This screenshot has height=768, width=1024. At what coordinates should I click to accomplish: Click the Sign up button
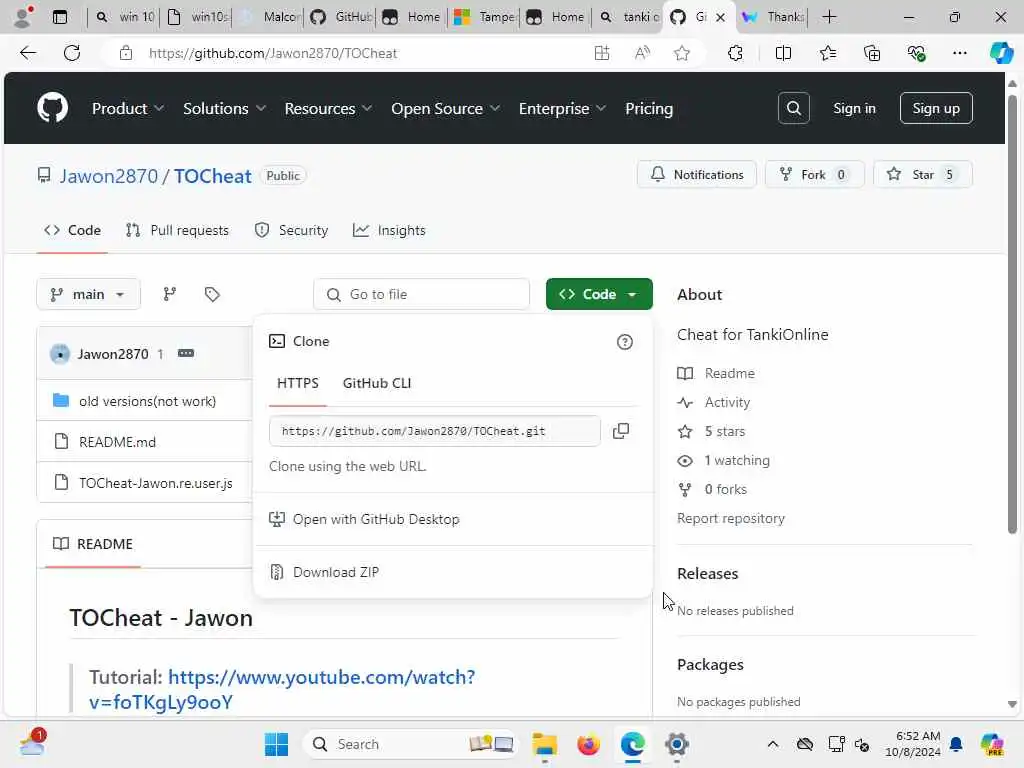(936, 108)
